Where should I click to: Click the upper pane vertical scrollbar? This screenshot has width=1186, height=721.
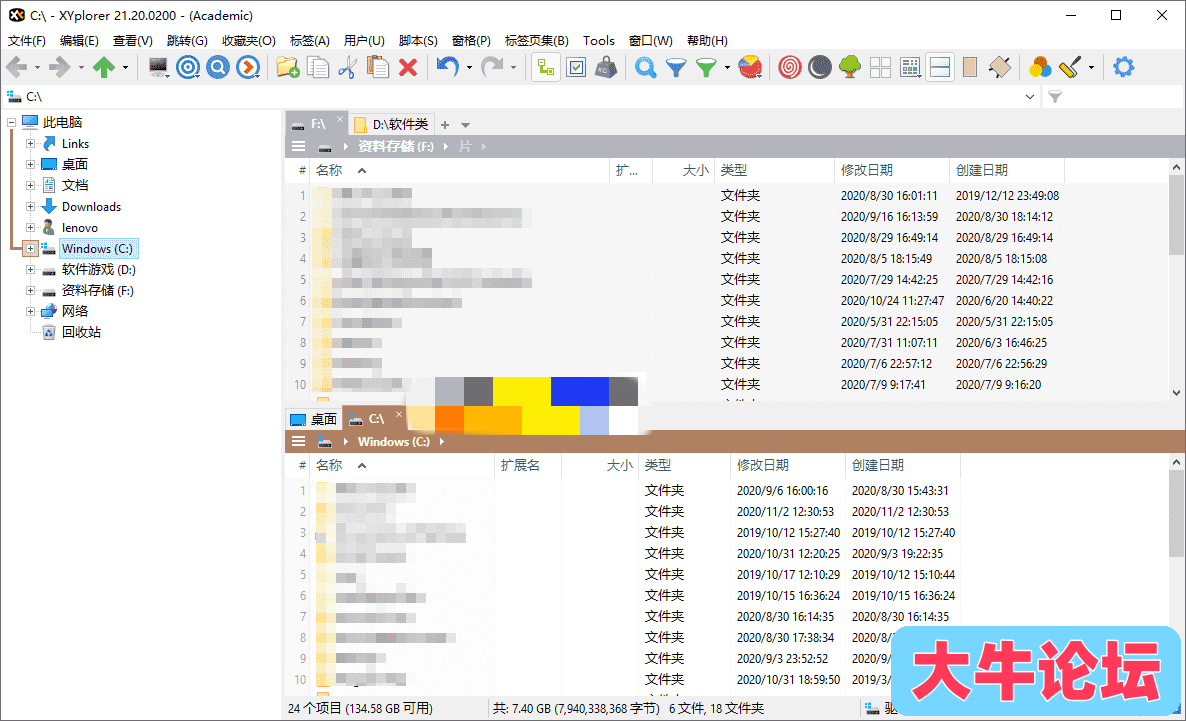click(1176, 280)
